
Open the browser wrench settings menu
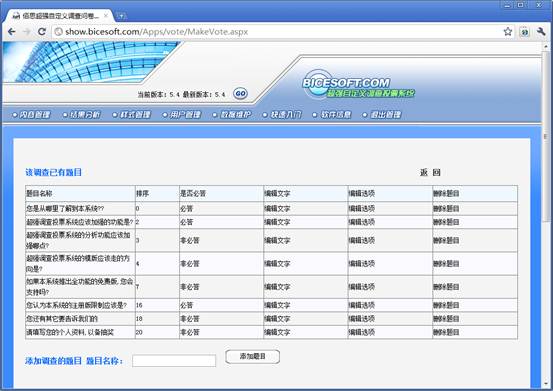click(541, 32)
